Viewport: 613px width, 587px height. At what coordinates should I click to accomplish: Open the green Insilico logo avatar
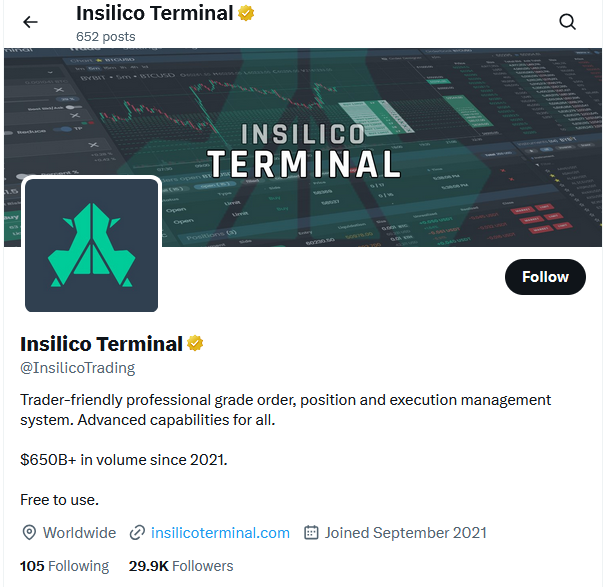coord(92,245)
